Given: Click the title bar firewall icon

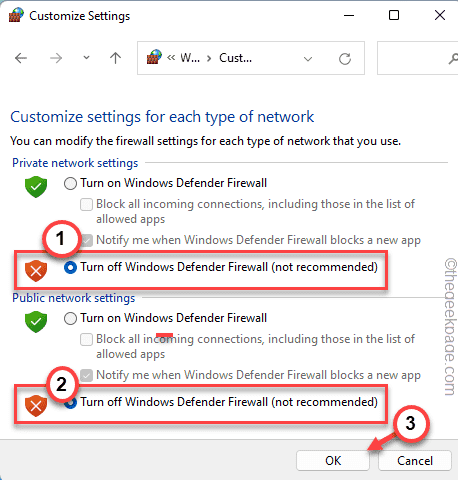Looking at the screenshot, I should [x=16, y=15].
